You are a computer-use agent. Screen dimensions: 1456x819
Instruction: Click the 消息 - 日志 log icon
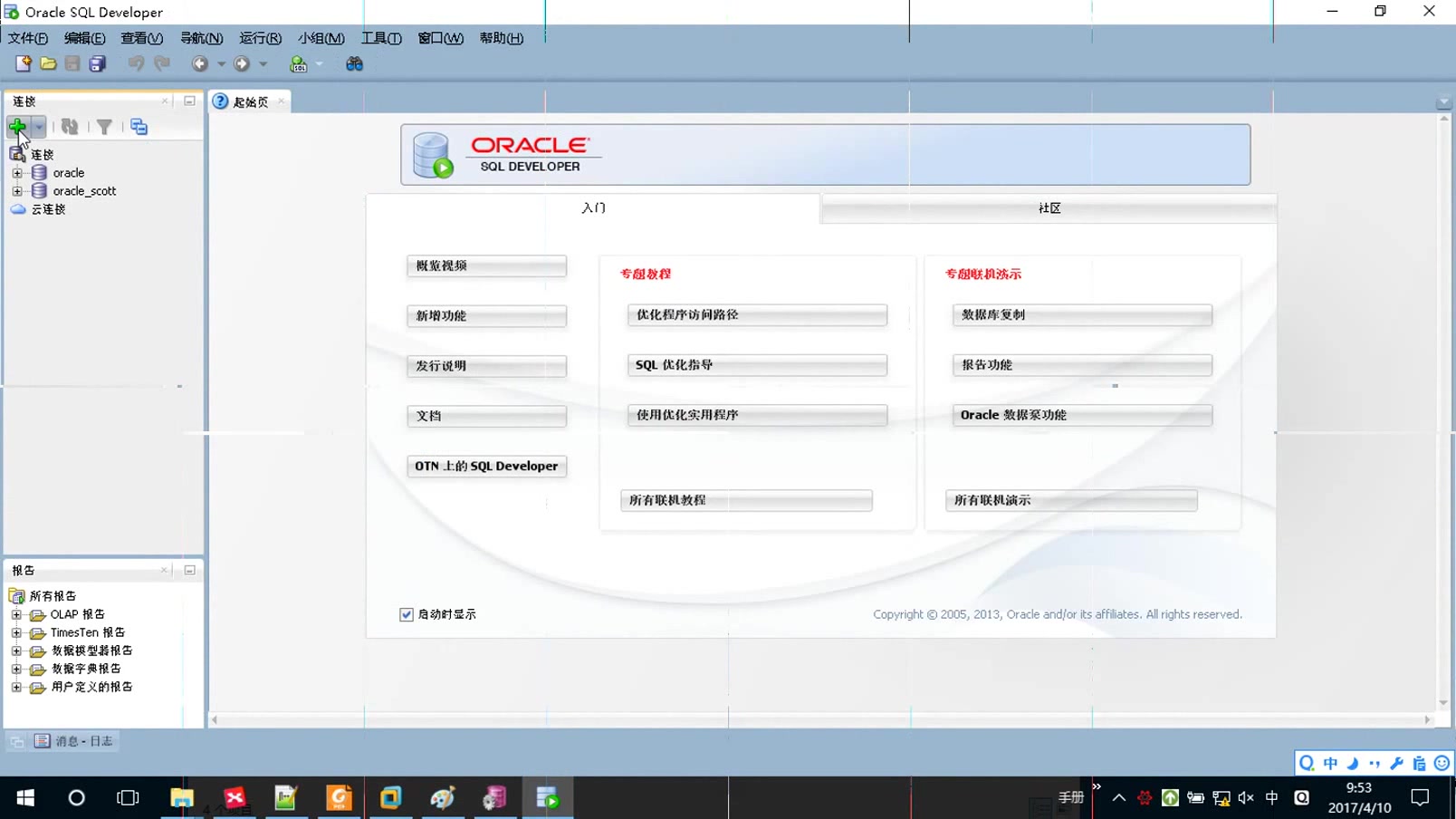(43, 741)
